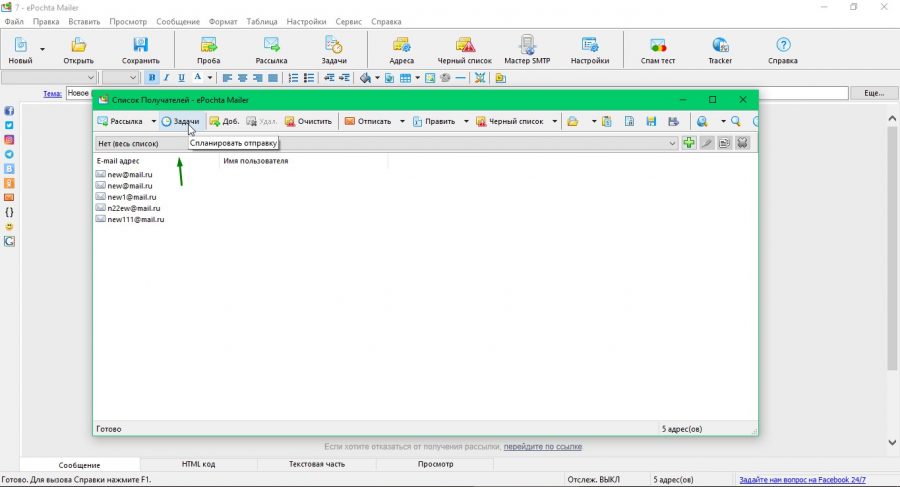Click the Twitter icon in the sidebar
This screenshot has width=900, height=487.
9,125
